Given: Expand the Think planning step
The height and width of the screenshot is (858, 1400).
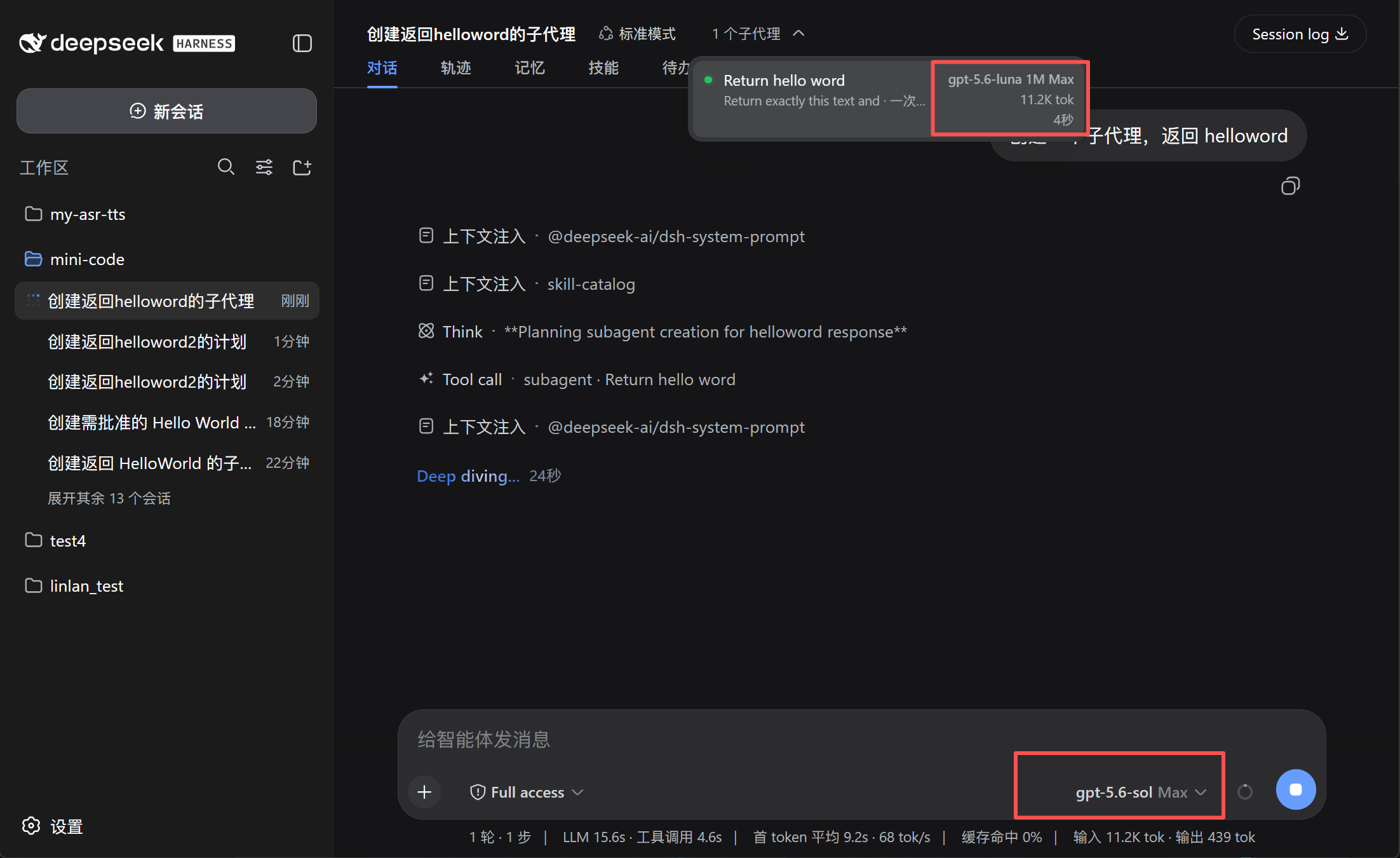Looking at the screenshot, I should (662, 332).
